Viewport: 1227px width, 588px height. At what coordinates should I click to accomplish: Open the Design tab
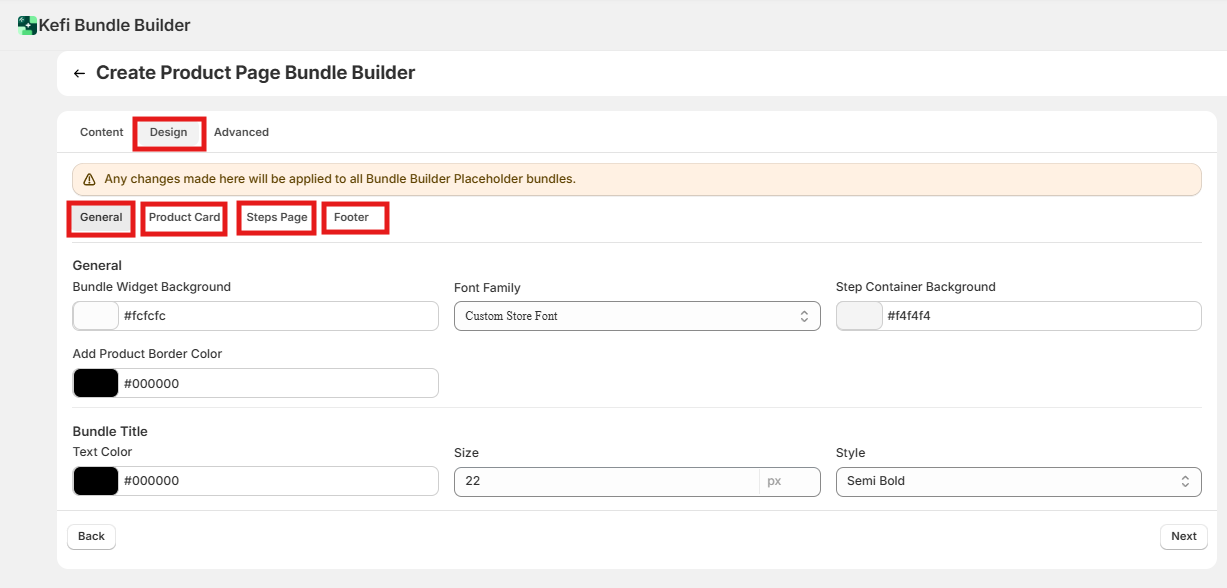[x=169, y=133]
